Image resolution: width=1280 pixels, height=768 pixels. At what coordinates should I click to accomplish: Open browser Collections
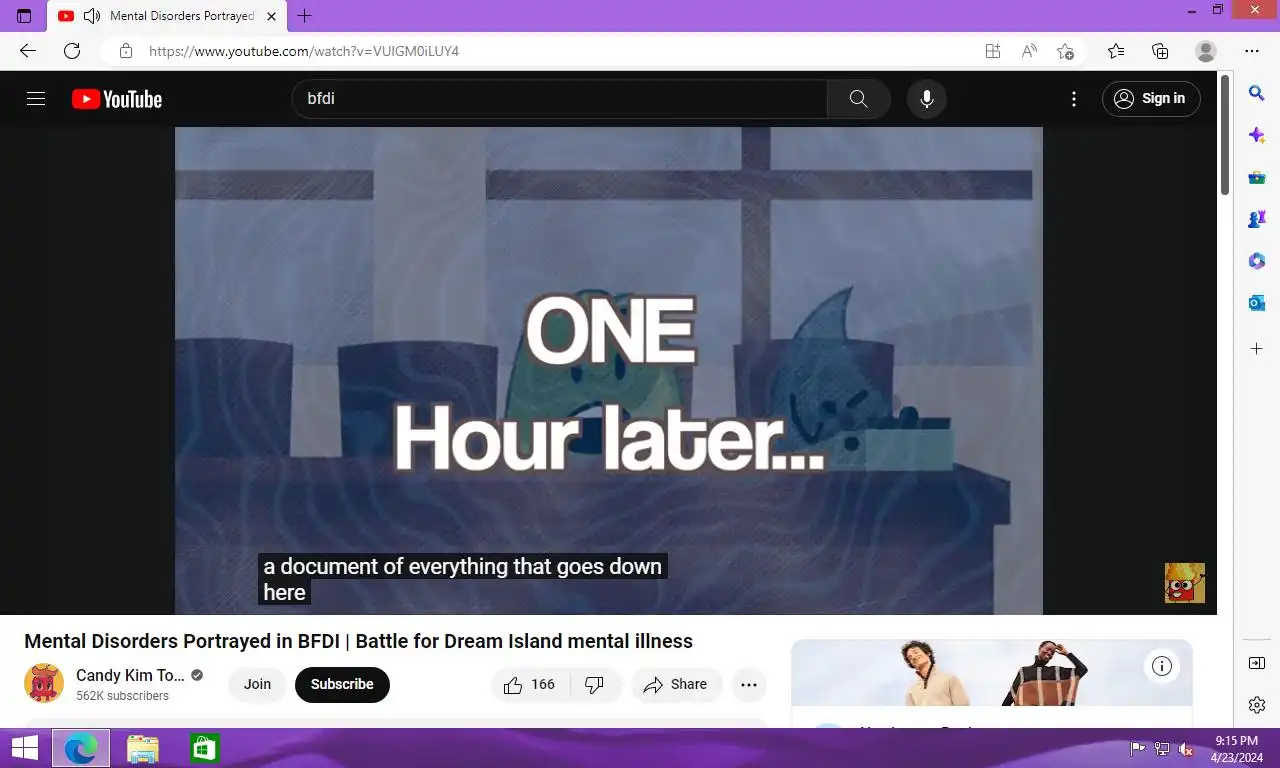click(1160, 51)
